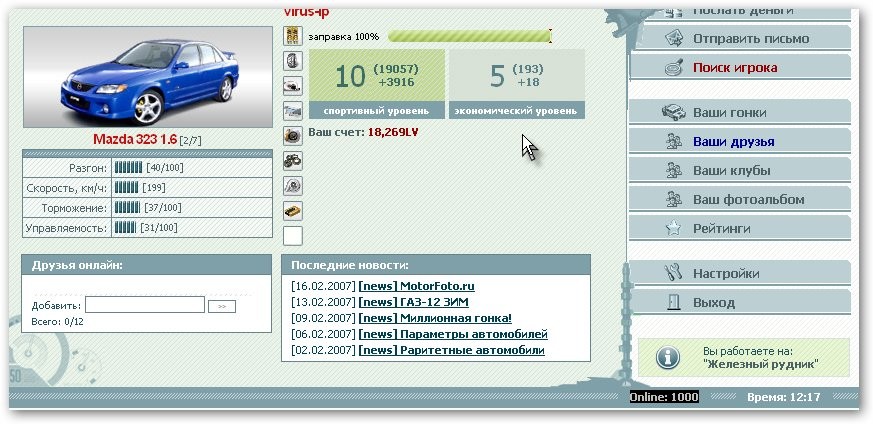Click the [31/100] Управляемость value
This screenshot has width=873, height=424.
click(x=159, y=228)
